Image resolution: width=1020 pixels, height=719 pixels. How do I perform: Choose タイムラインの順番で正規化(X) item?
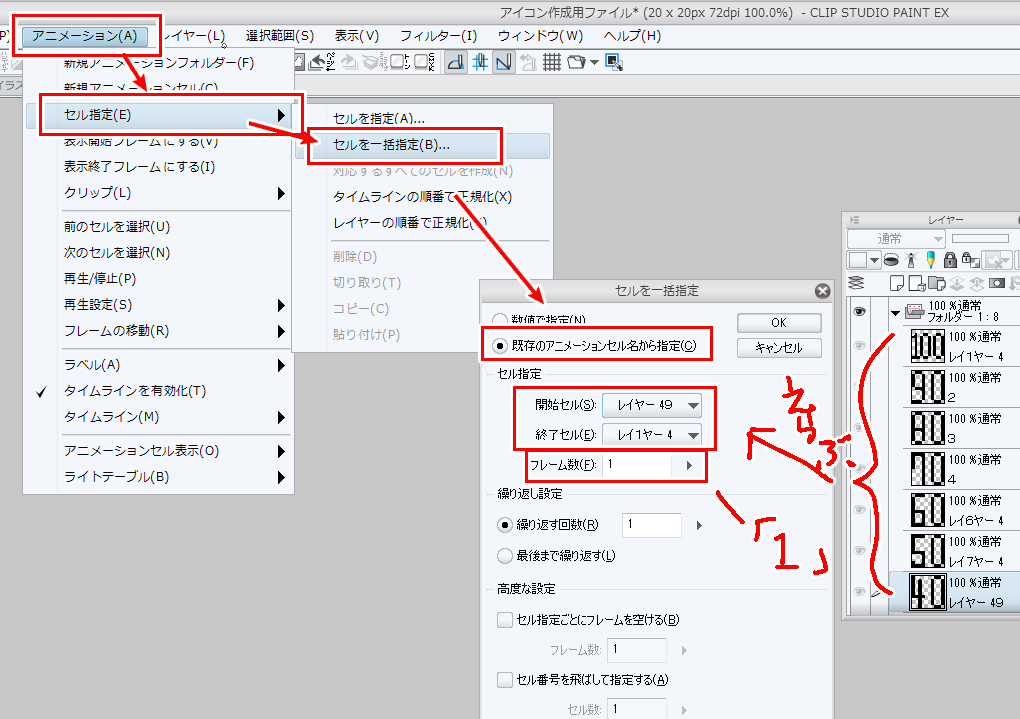point(422,197)
